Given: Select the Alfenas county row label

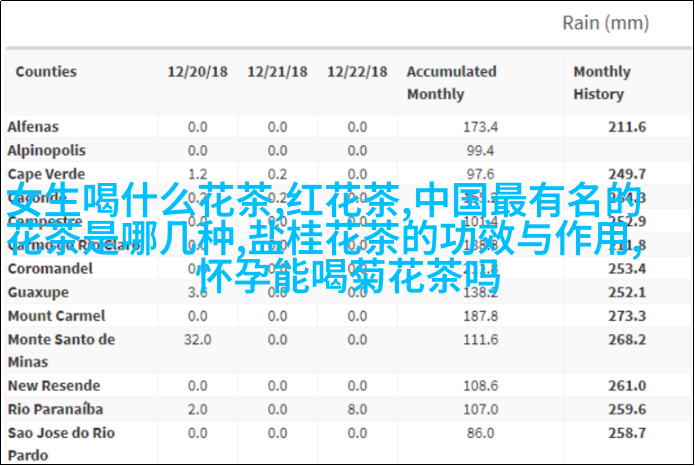Looking at the screenshot, I should [33, 127].
